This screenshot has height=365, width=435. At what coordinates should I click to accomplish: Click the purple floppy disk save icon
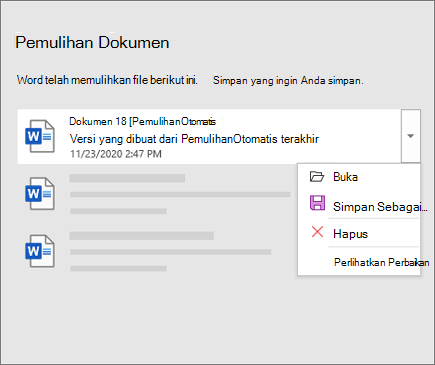coord(317,203)
